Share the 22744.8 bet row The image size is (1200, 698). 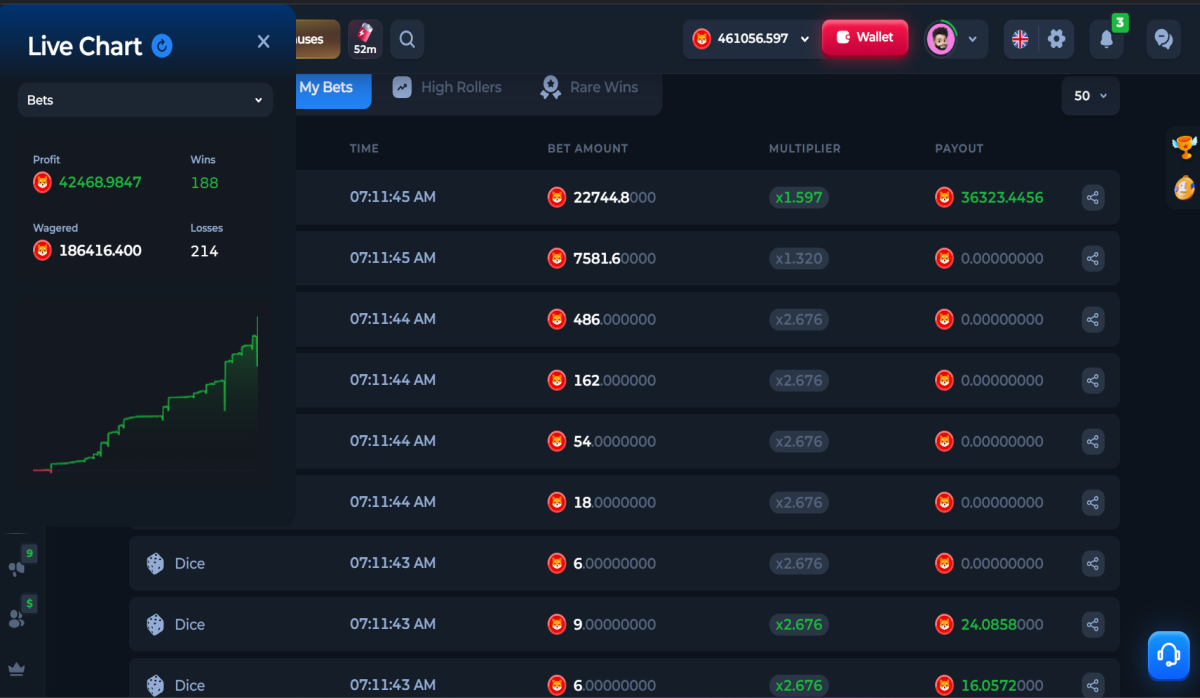click(x=1093, y=197)
